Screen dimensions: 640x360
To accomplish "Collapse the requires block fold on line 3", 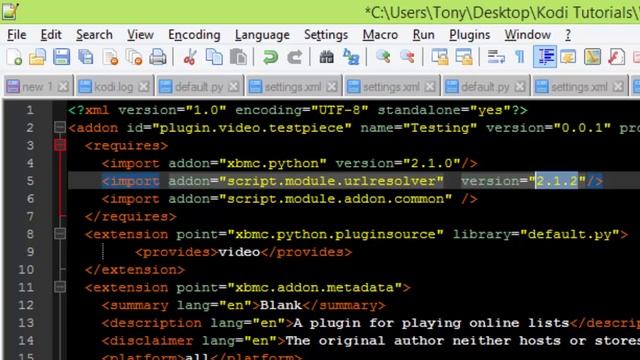I will coord(60,145).
